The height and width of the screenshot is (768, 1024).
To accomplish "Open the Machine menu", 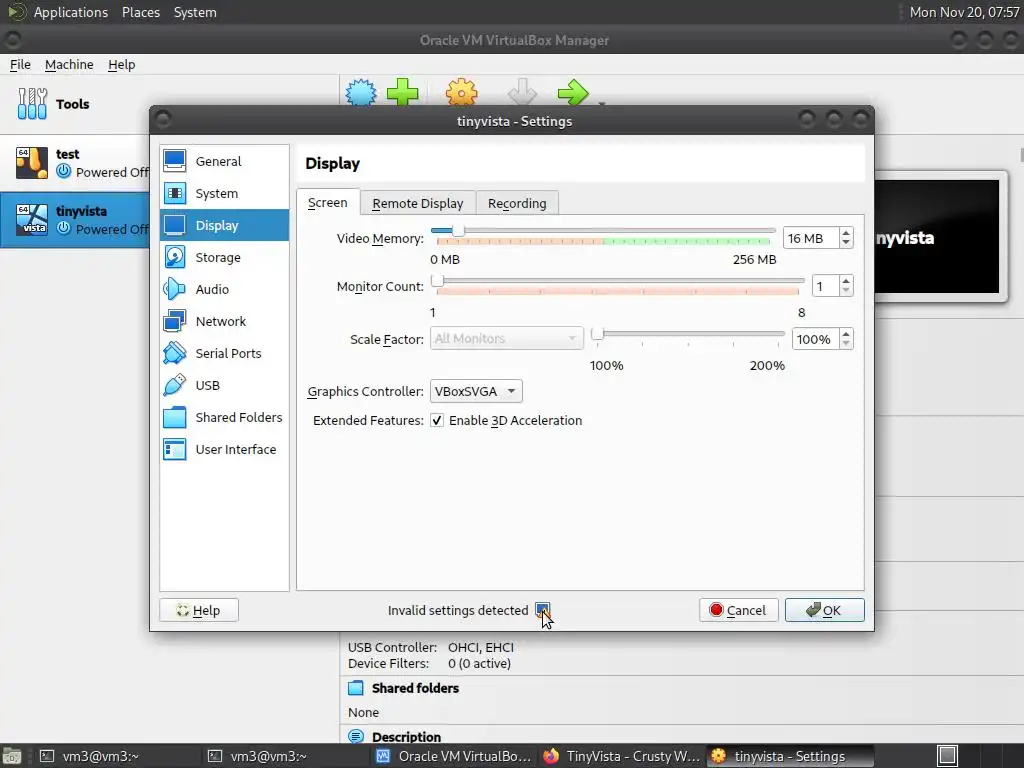I will pyautogui.click(x=69, y=65).
